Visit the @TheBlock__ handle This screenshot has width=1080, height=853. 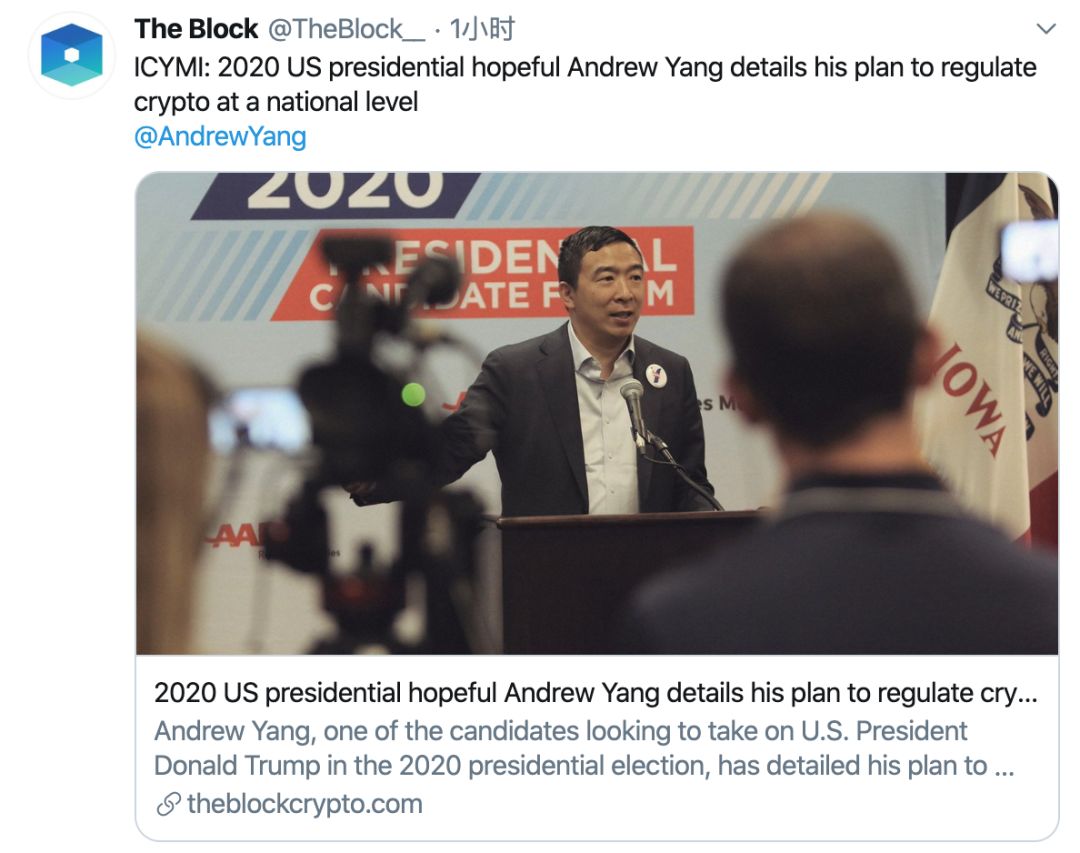coord(346,29)
